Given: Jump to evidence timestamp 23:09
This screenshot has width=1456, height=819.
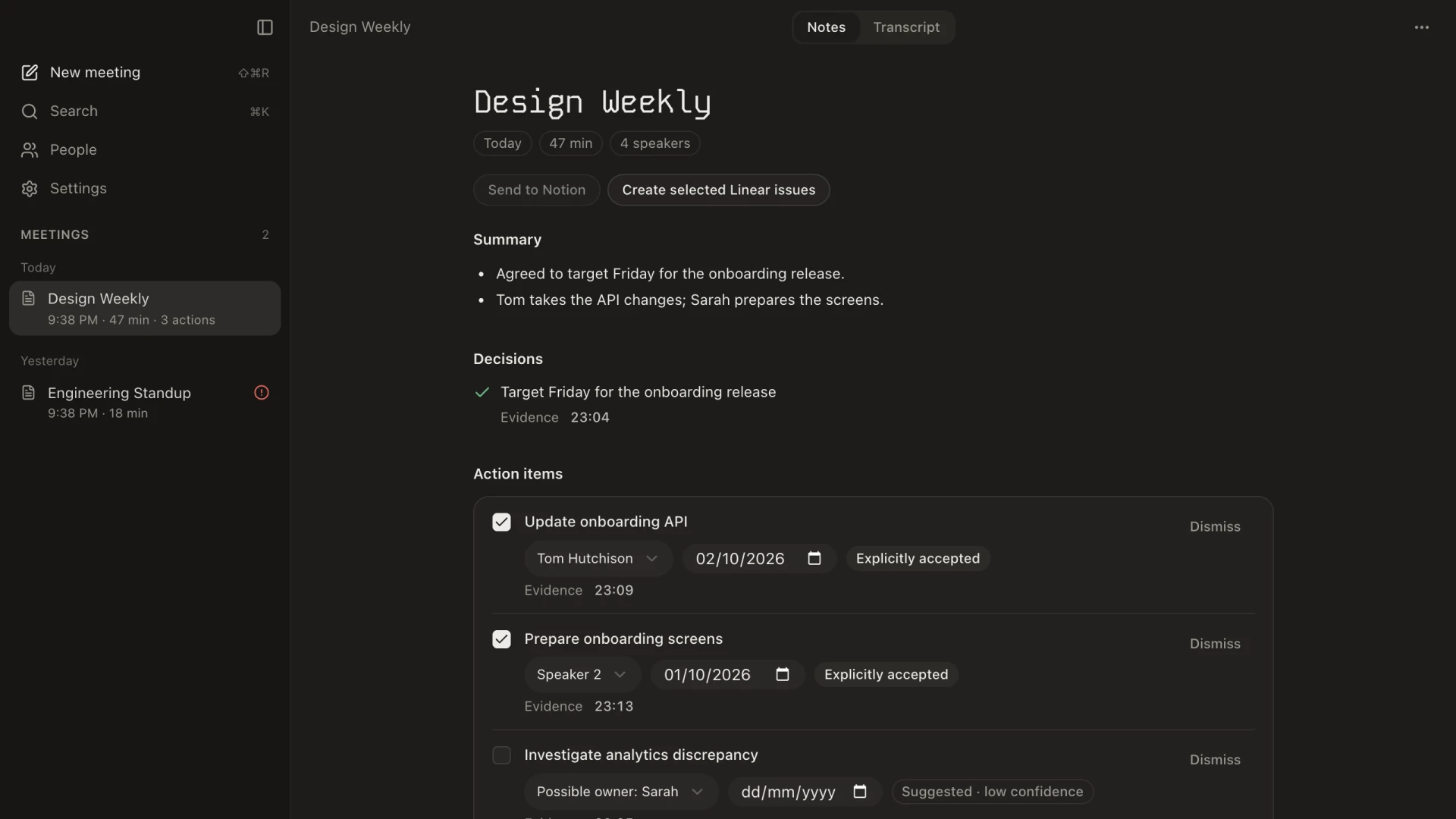Looking at the screenshot, I should coord(613,590).
